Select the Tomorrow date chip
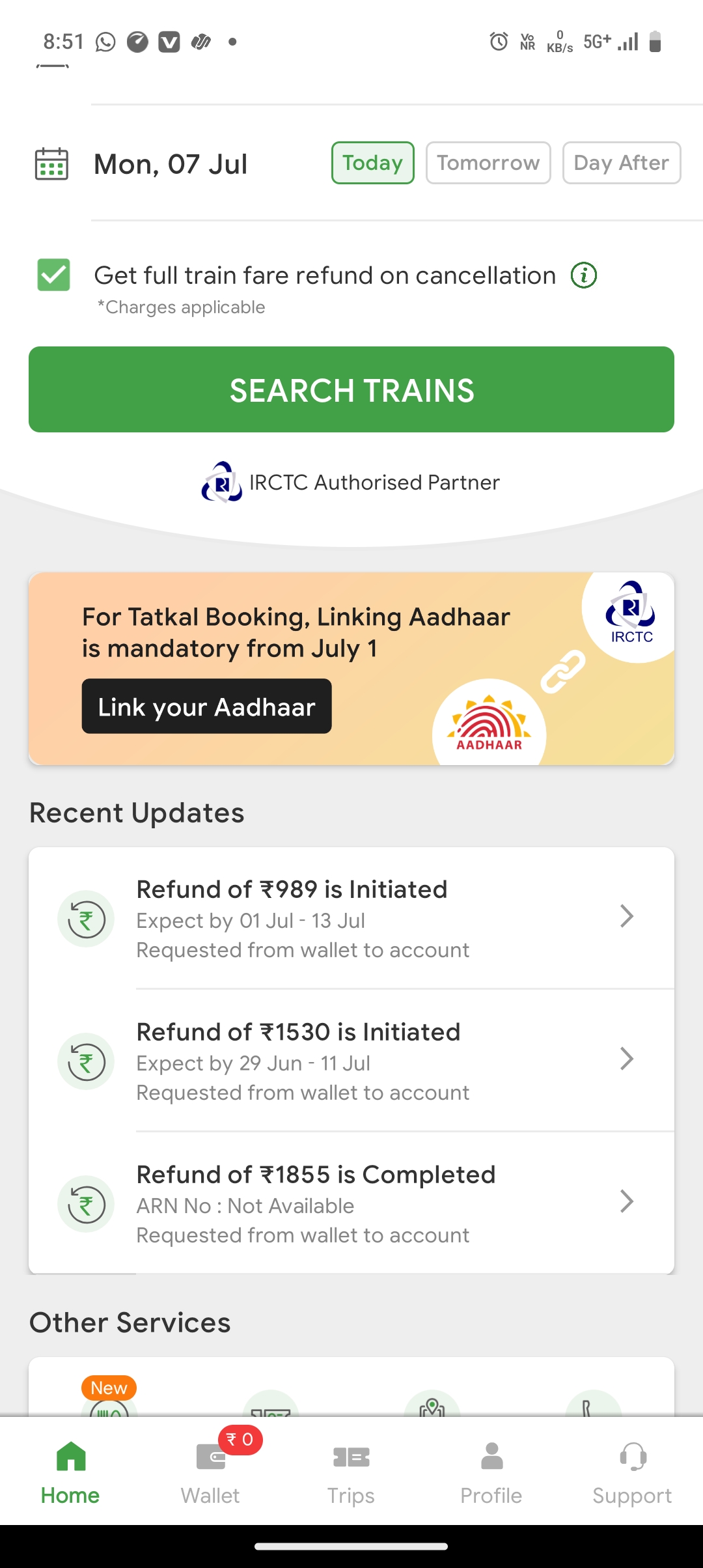Screen dimensions: 703x1568 tap(488, 163)
